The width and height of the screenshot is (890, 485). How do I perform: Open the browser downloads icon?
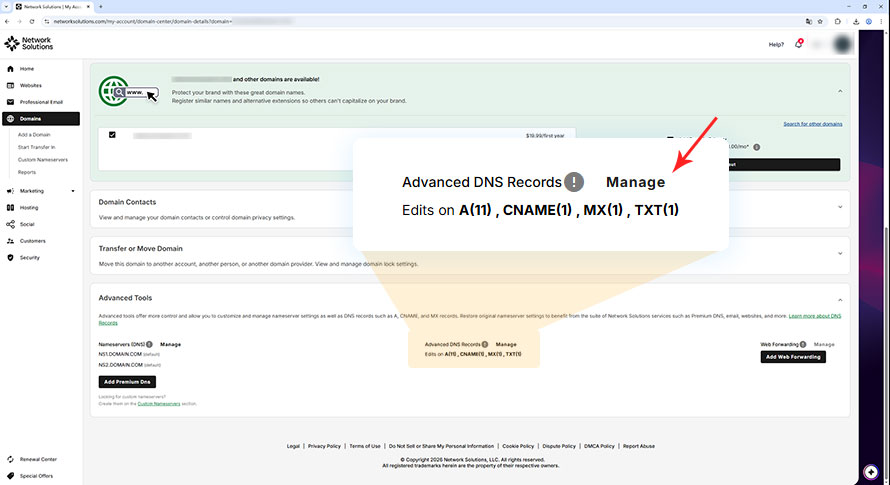coord(856,21)
